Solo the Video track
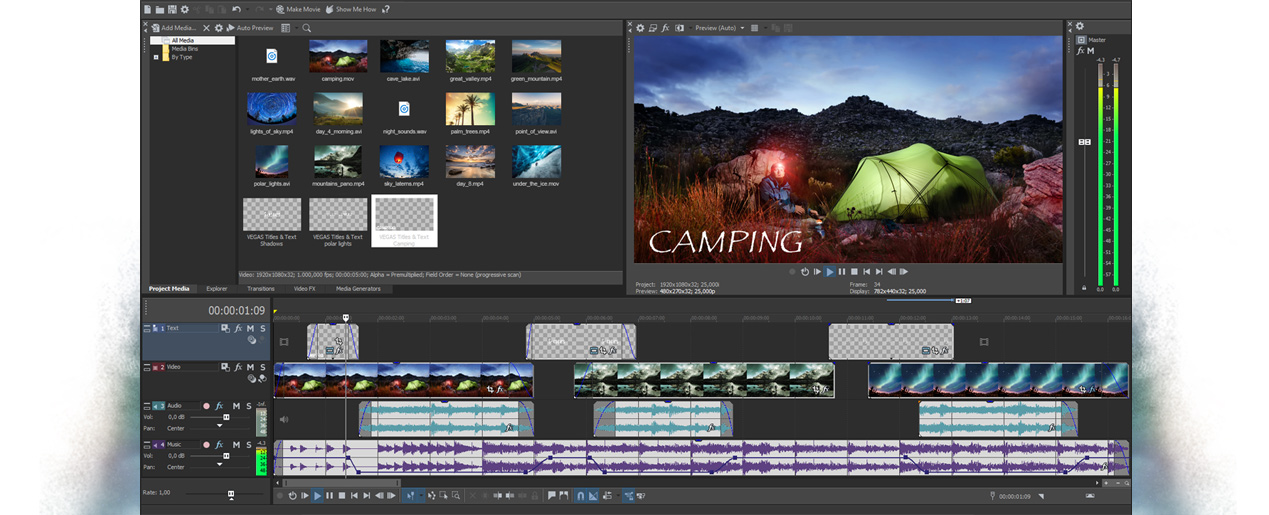 (x=263, y=367)
